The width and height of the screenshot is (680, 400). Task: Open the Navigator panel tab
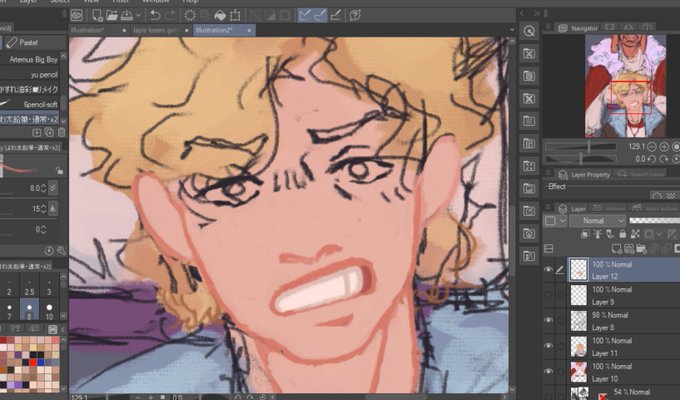[x=578, y=28]
